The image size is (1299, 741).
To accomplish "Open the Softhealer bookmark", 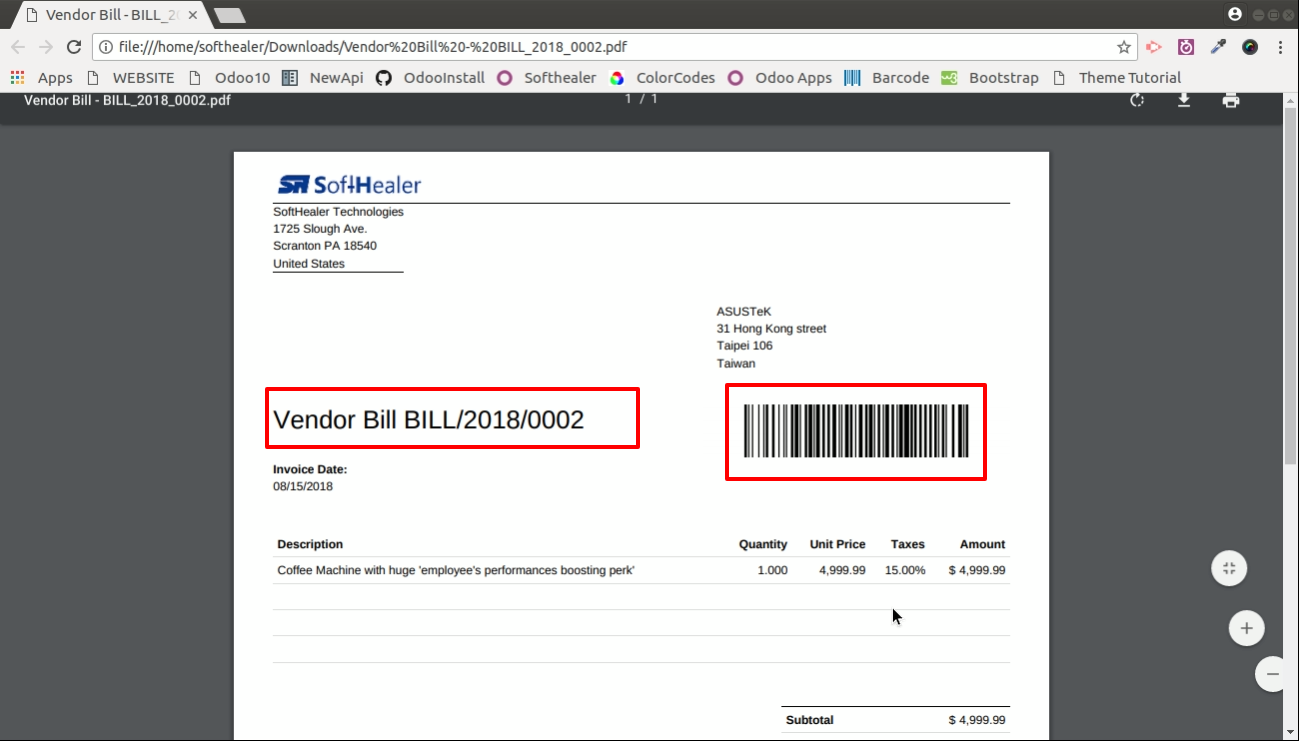I will (547, 78).
